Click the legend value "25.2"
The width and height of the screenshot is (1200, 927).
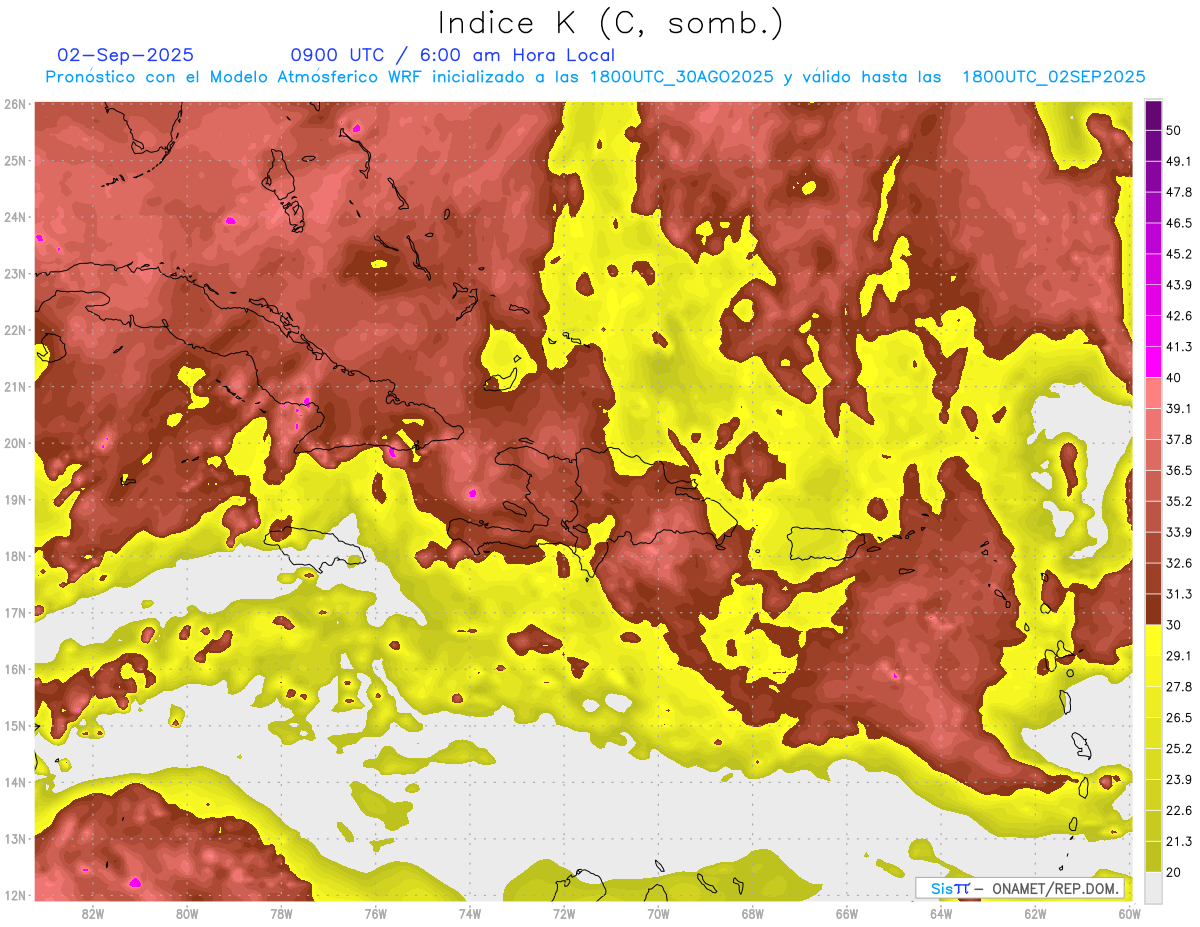[x=1179, y=748]
